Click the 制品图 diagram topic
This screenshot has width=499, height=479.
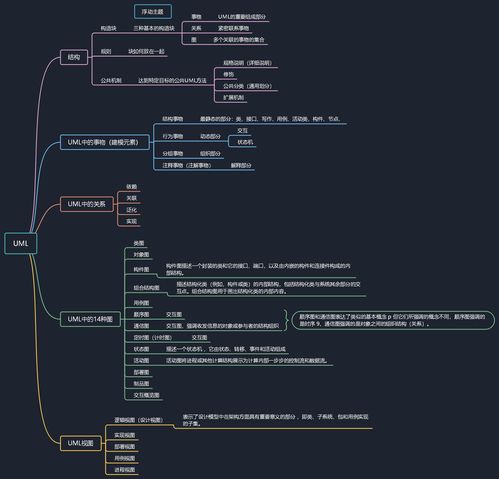pyautogui.click(x=141, y=384)
